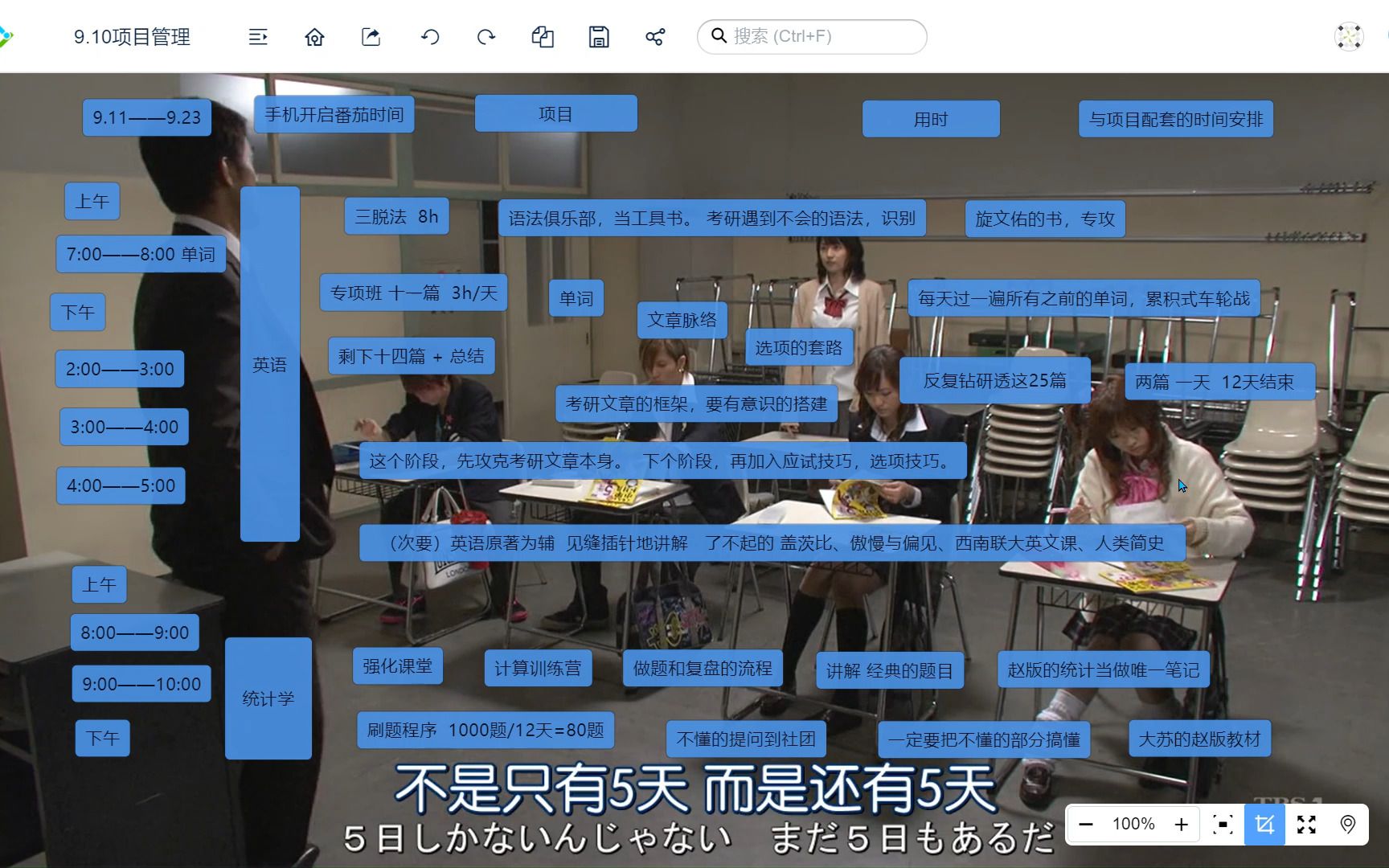Locate the center node pin icon
Viewport: 1389px width, 868px height.
point(1348,824)
